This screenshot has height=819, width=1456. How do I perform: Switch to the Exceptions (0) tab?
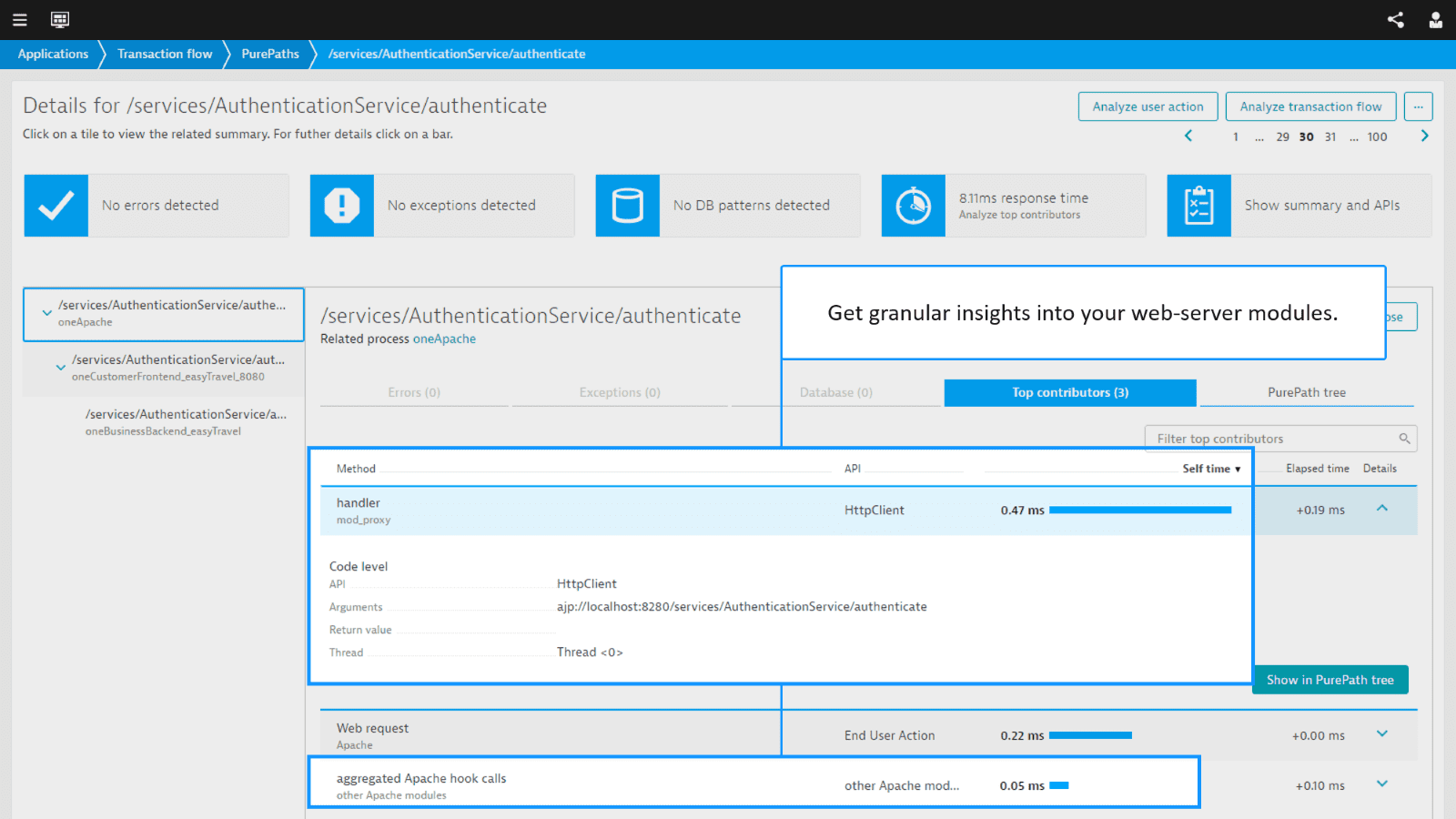(x=620, y=392)
